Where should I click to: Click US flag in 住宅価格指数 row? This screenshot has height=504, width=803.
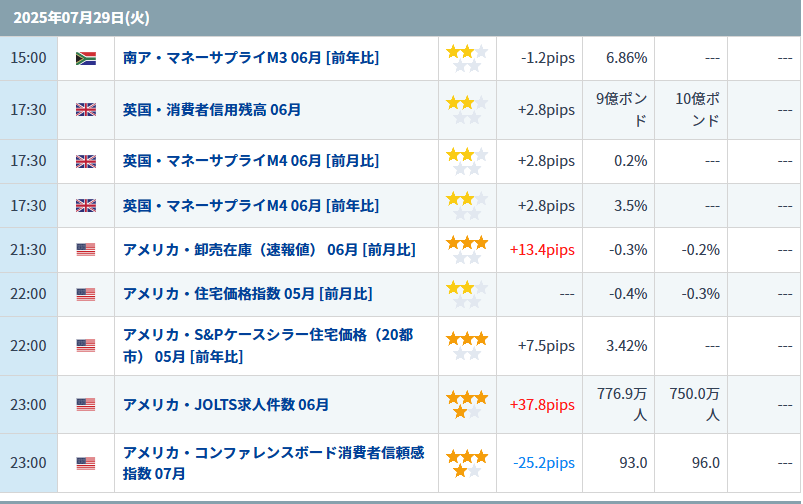tap(86, 294)
